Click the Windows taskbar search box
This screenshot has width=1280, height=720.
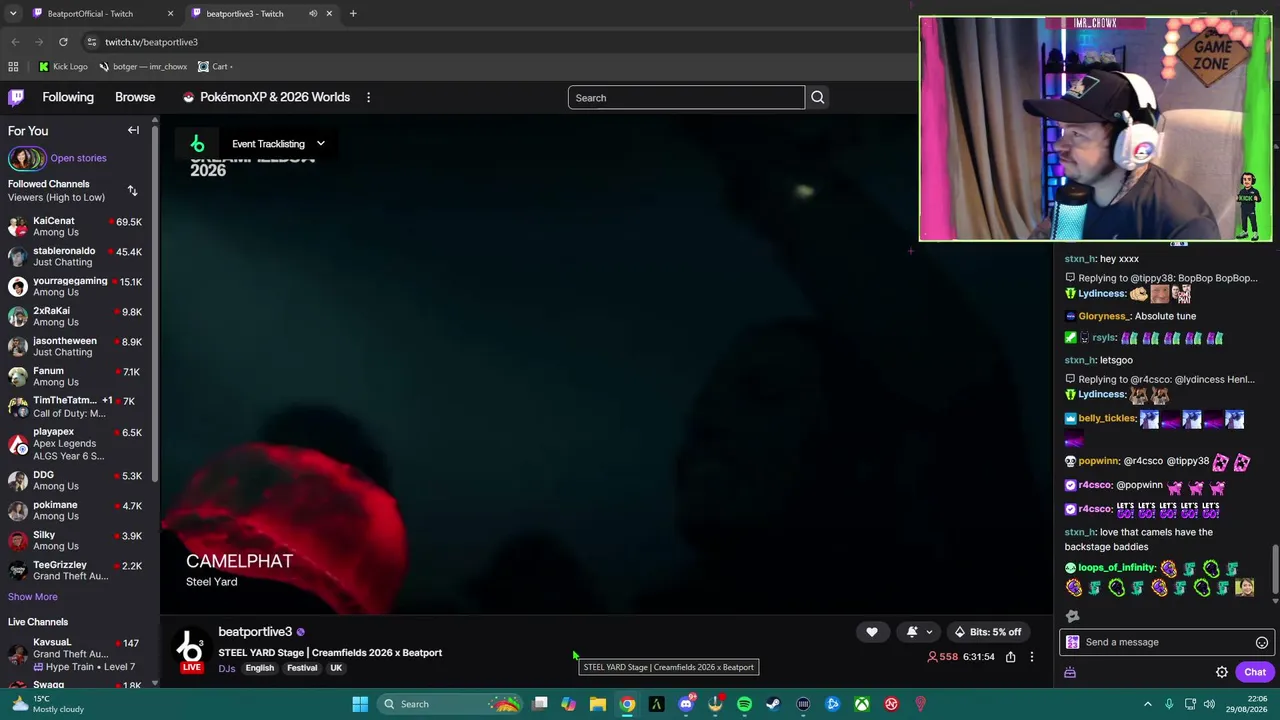[x=450, y=704]
